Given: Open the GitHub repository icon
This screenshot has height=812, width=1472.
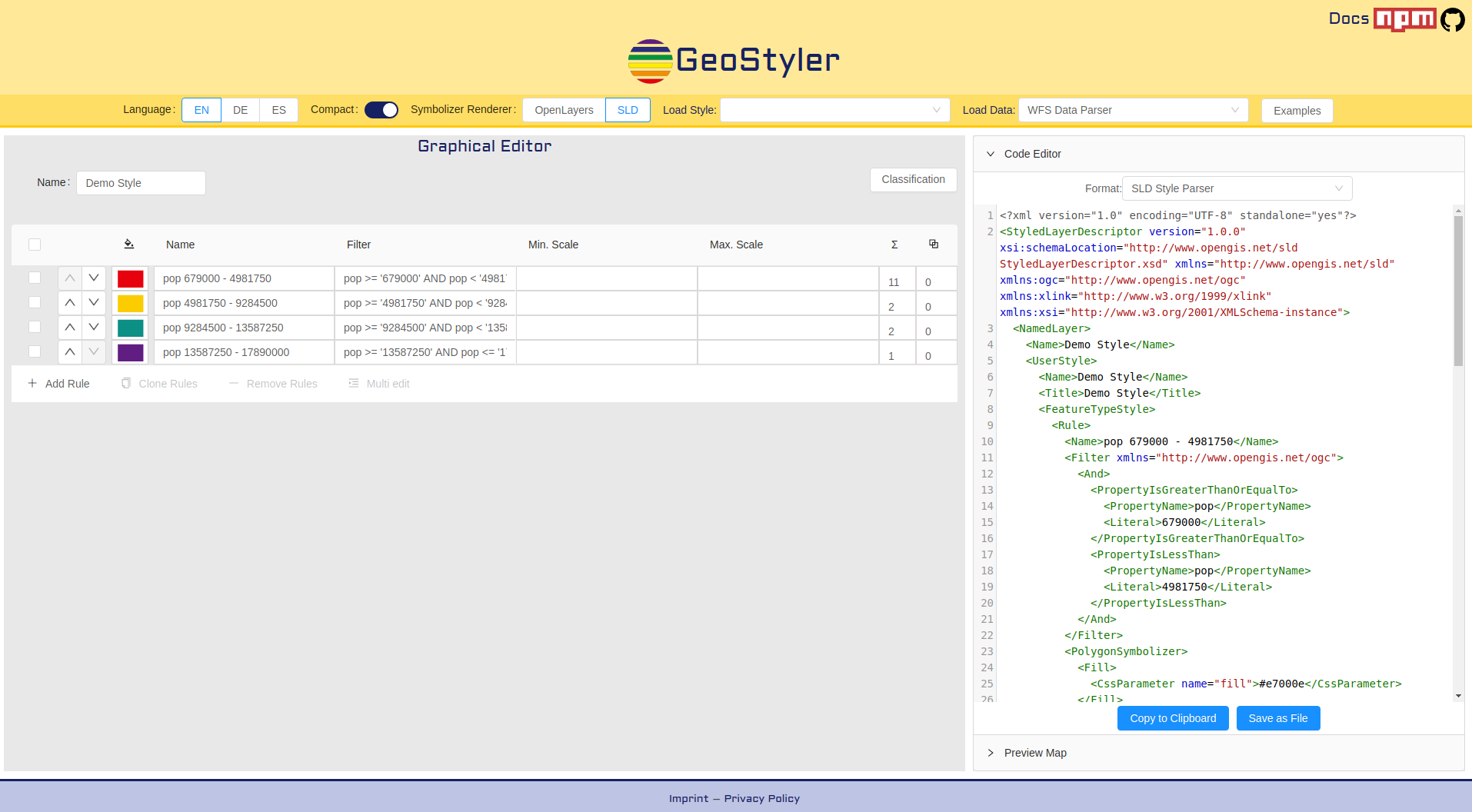Looking at the screenshot, I should tap(1452, 19).
